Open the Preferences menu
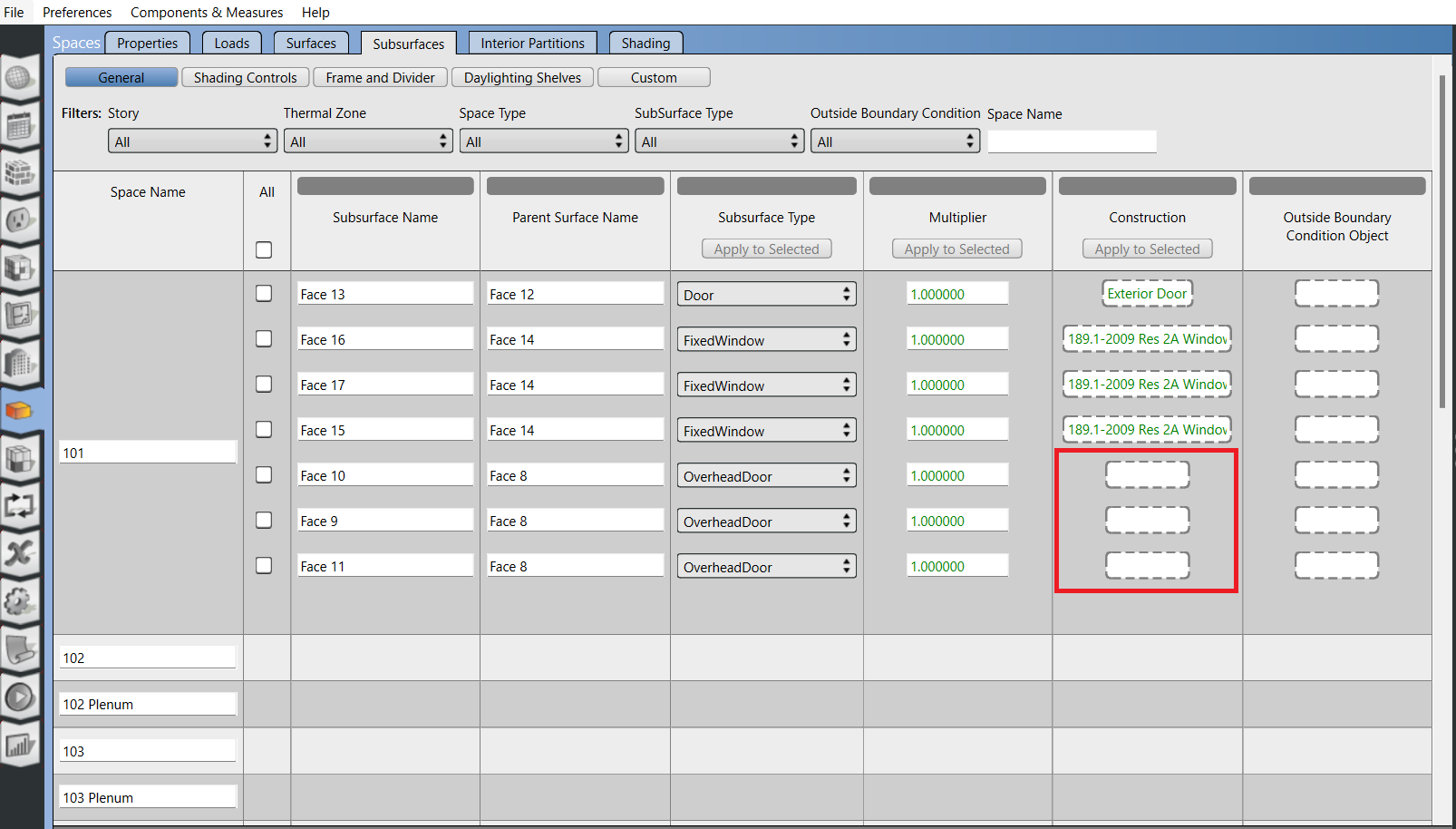This screenshot has height=829, width=1456. (77, 13)
